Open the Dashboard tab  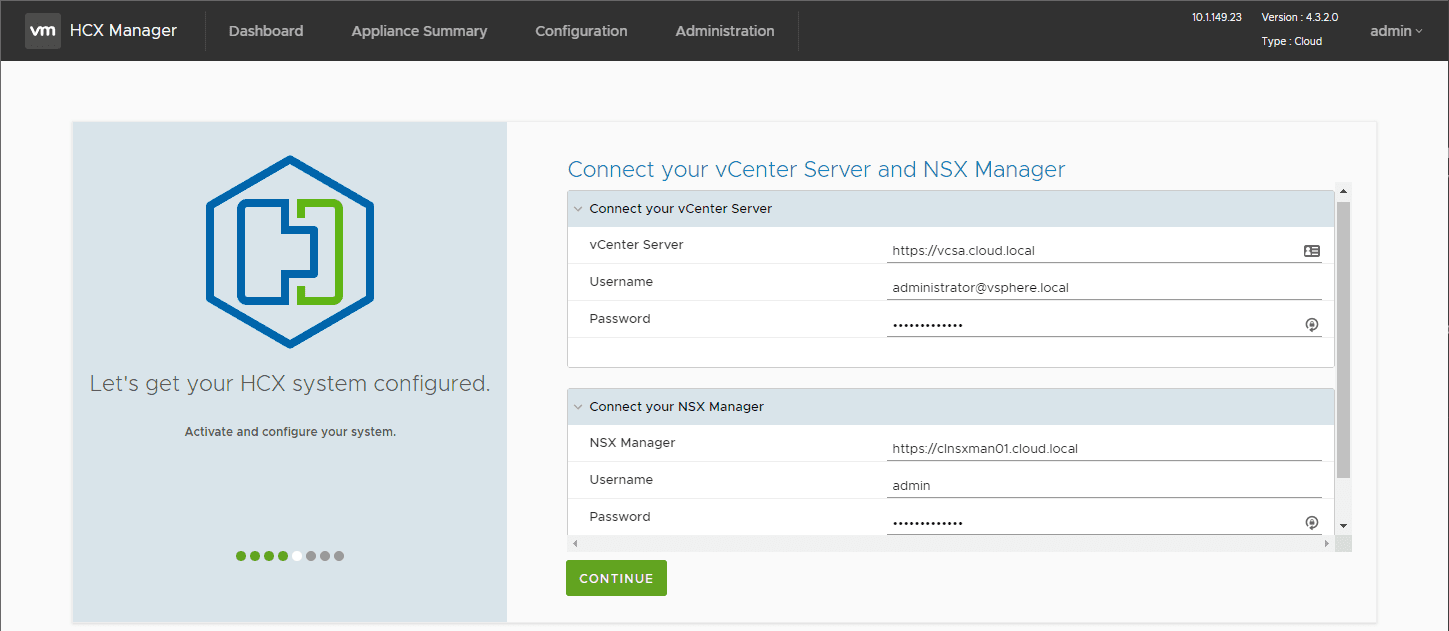[x=266, y=31]
